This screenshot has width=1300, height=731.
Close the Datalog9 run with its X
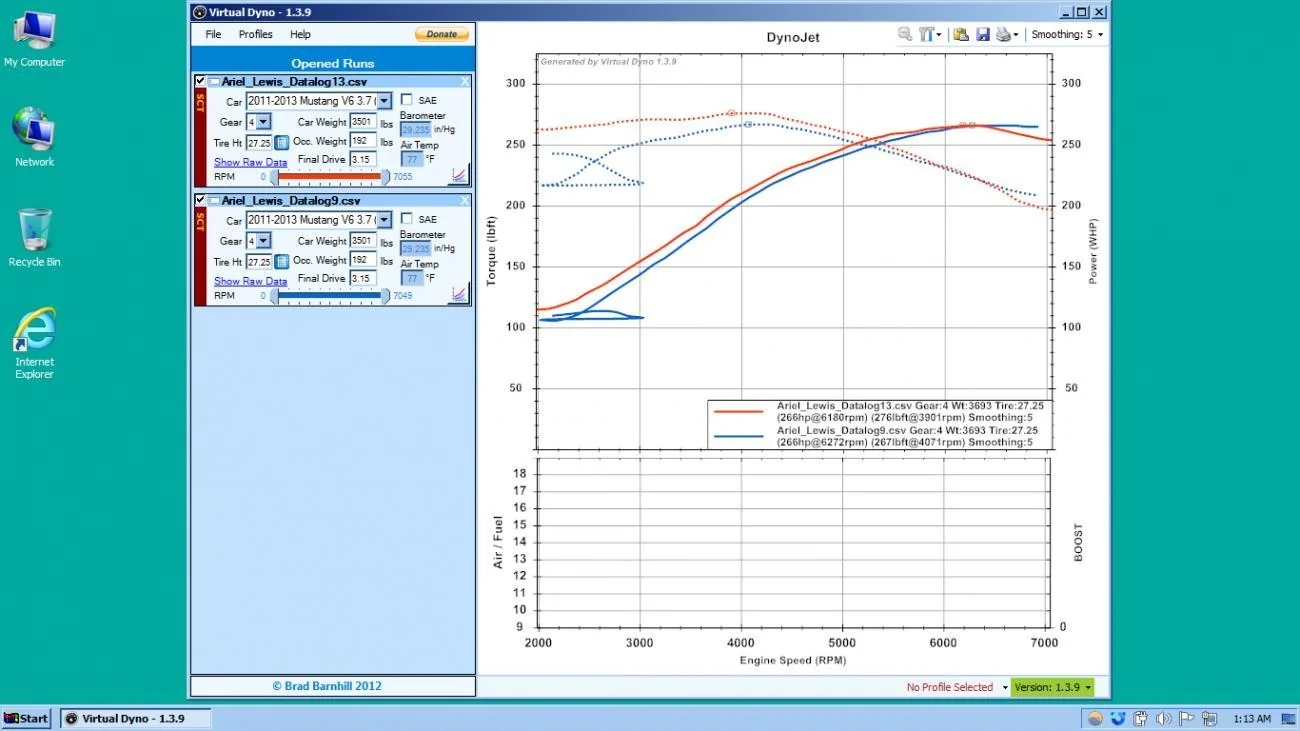pos(464,200)
